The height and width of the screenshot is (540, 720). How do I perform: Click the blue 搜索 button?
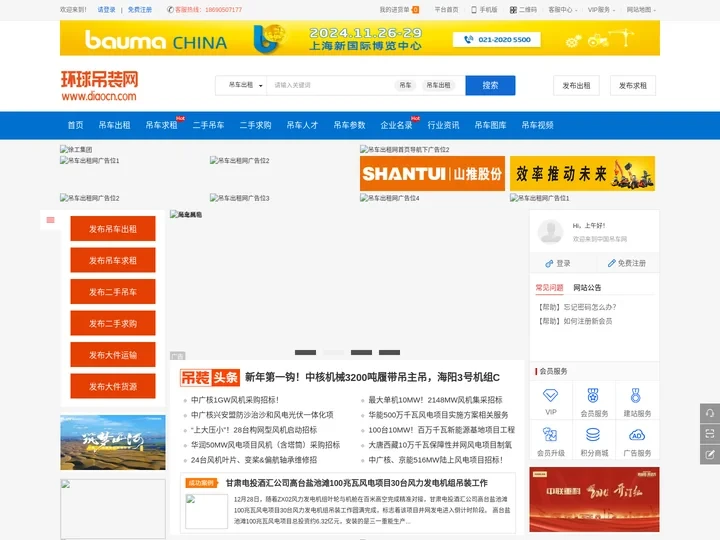(490, 85)
